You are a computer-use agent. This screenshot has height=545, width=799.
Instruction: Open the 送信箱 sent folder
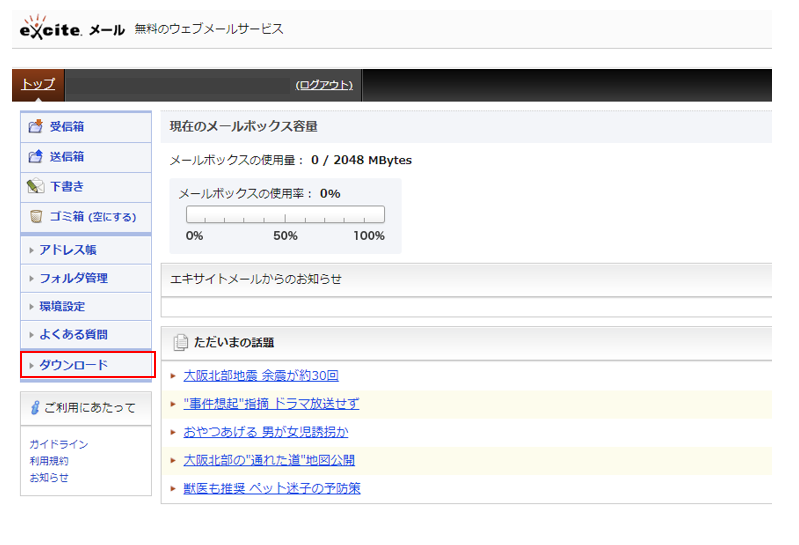coord(67,156)
